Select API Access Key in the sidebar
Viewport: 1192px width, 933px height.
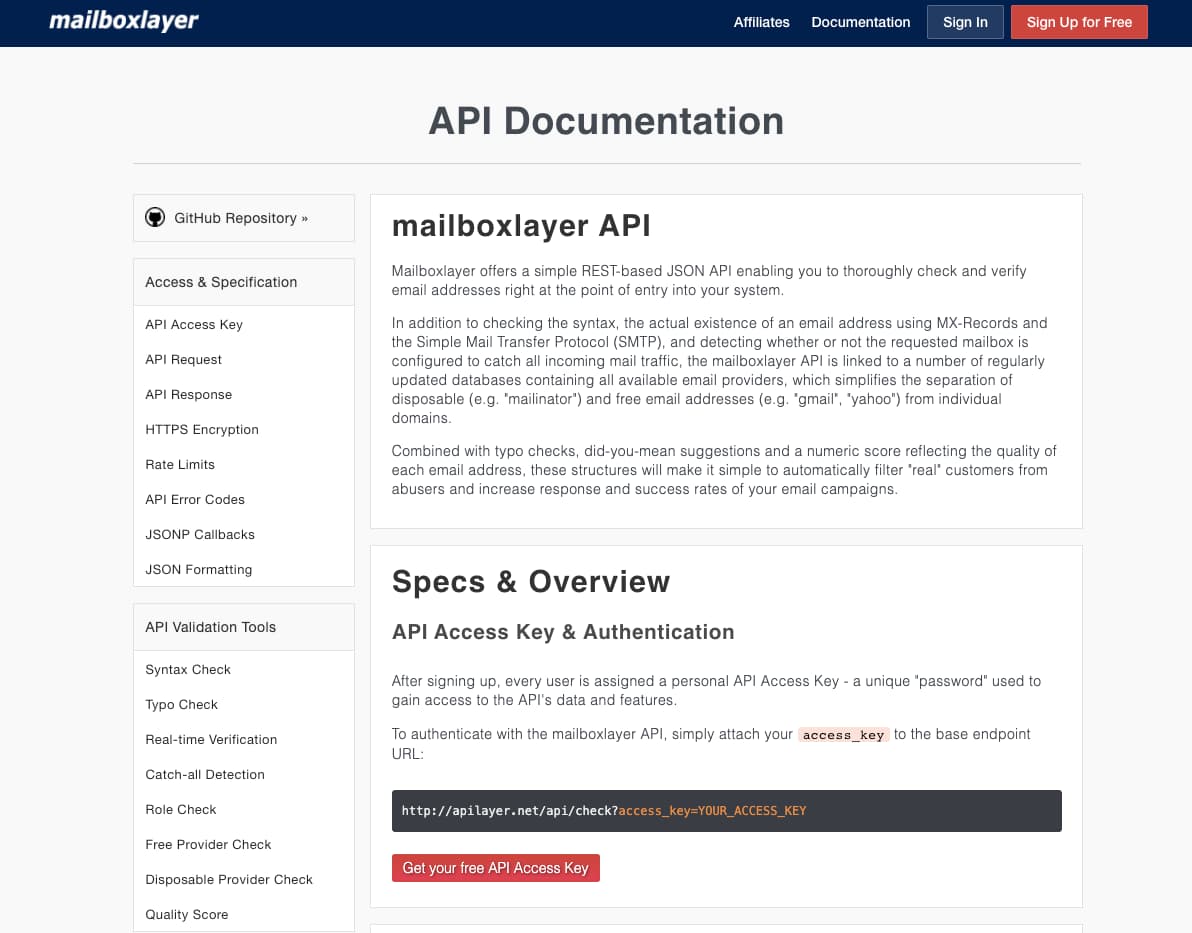[x=193, y=324]
